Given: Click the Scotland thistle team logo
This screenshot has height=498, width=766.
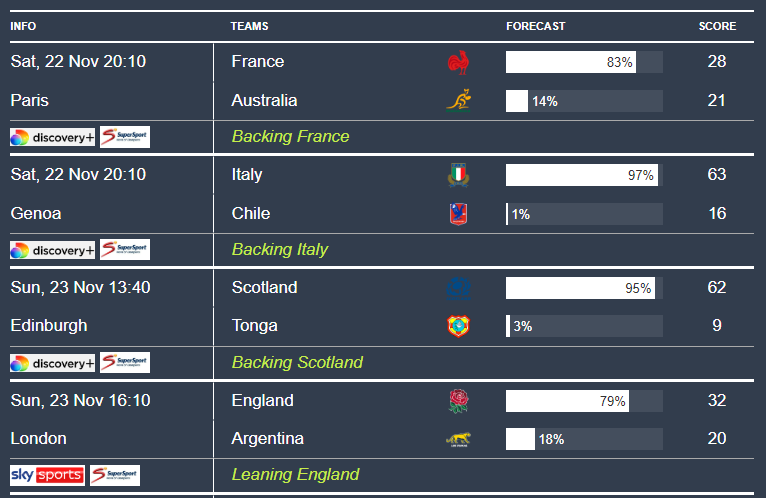Looking at the screenshot, I should [x=458, y=288].
